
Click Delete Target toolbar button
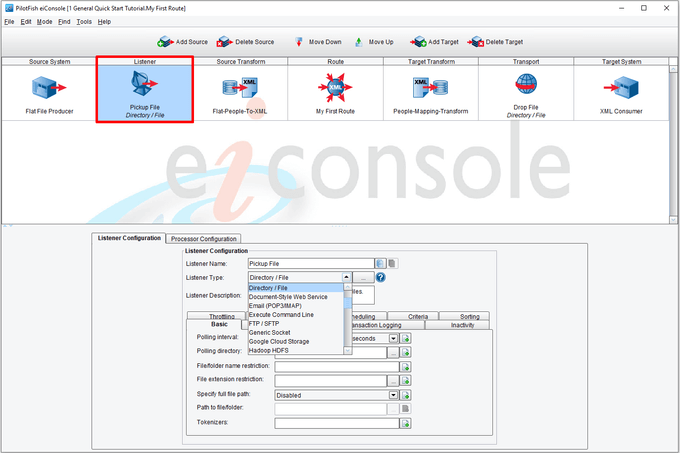click(495, 42)
